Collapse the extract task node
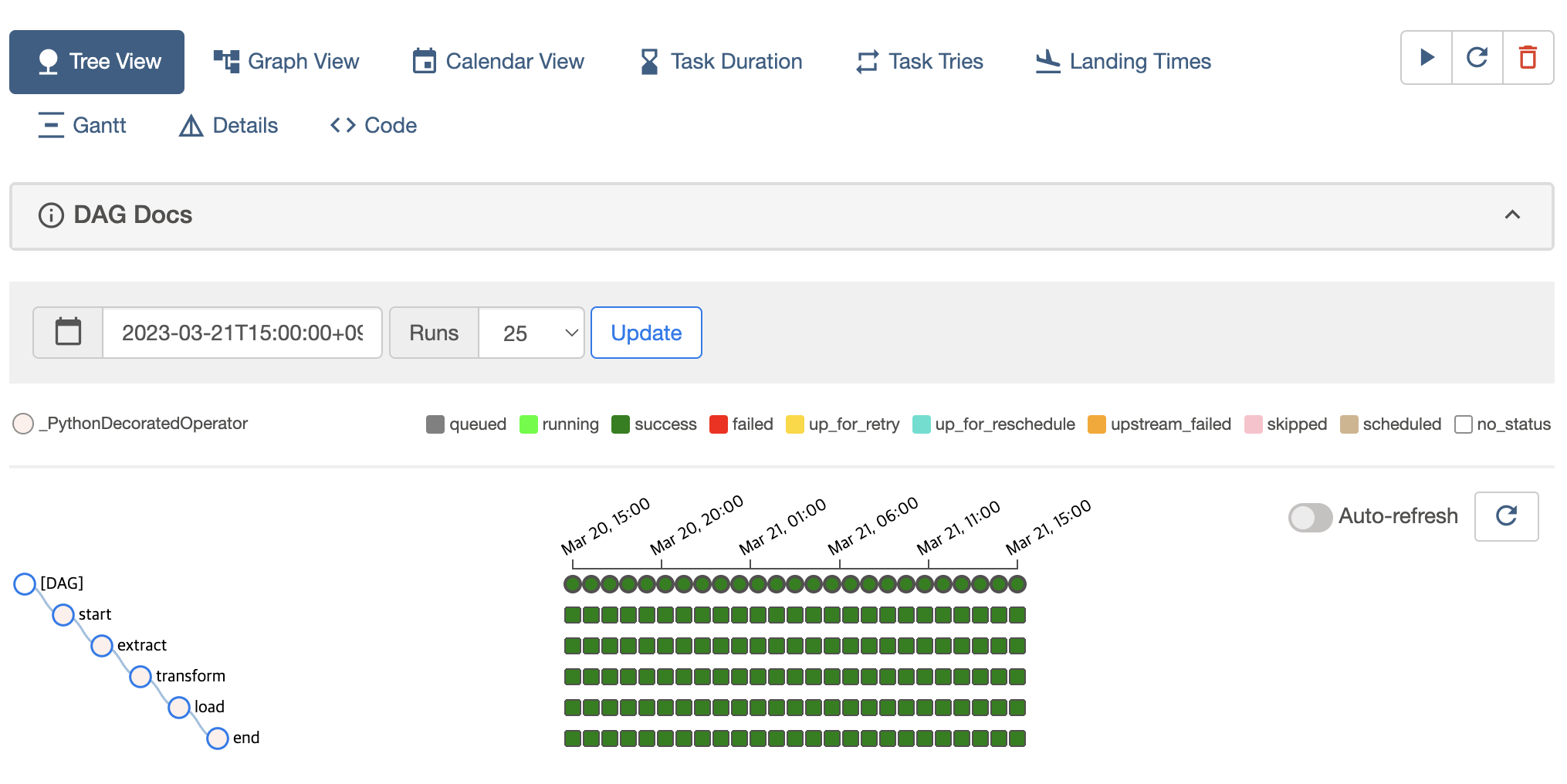The width and height of the screenshot is (1567, 784). pos(102,646)
